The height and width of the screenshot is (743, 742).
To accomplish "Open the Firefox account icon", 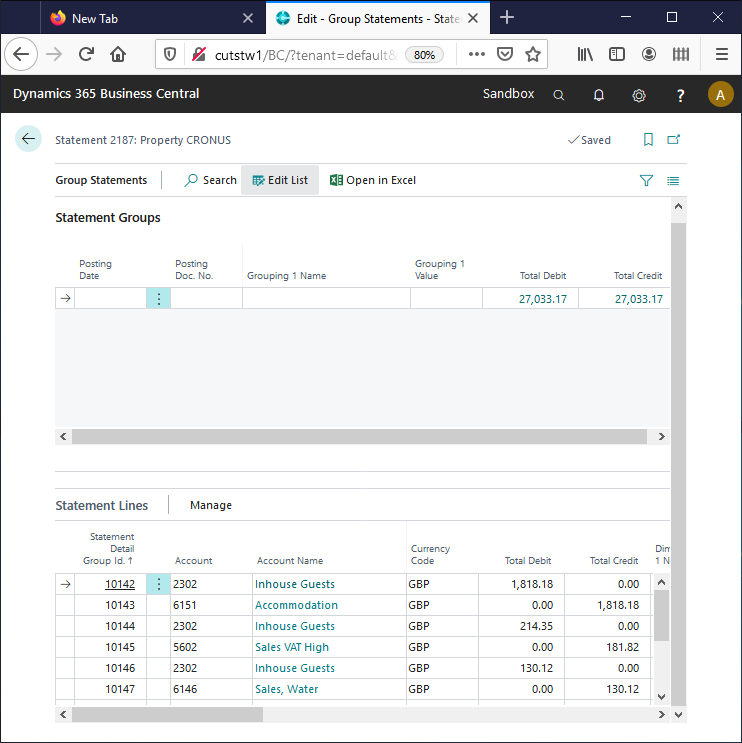I will [649, 54].
